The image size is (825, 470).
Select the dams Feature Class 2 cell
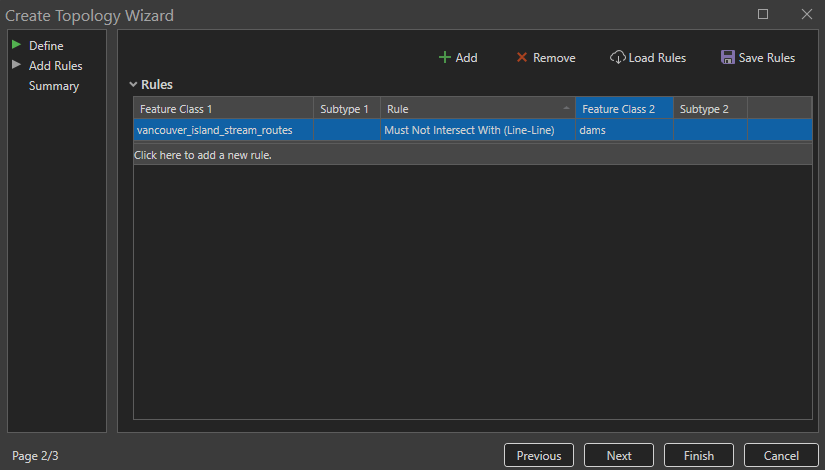click(x=623, y=131)
